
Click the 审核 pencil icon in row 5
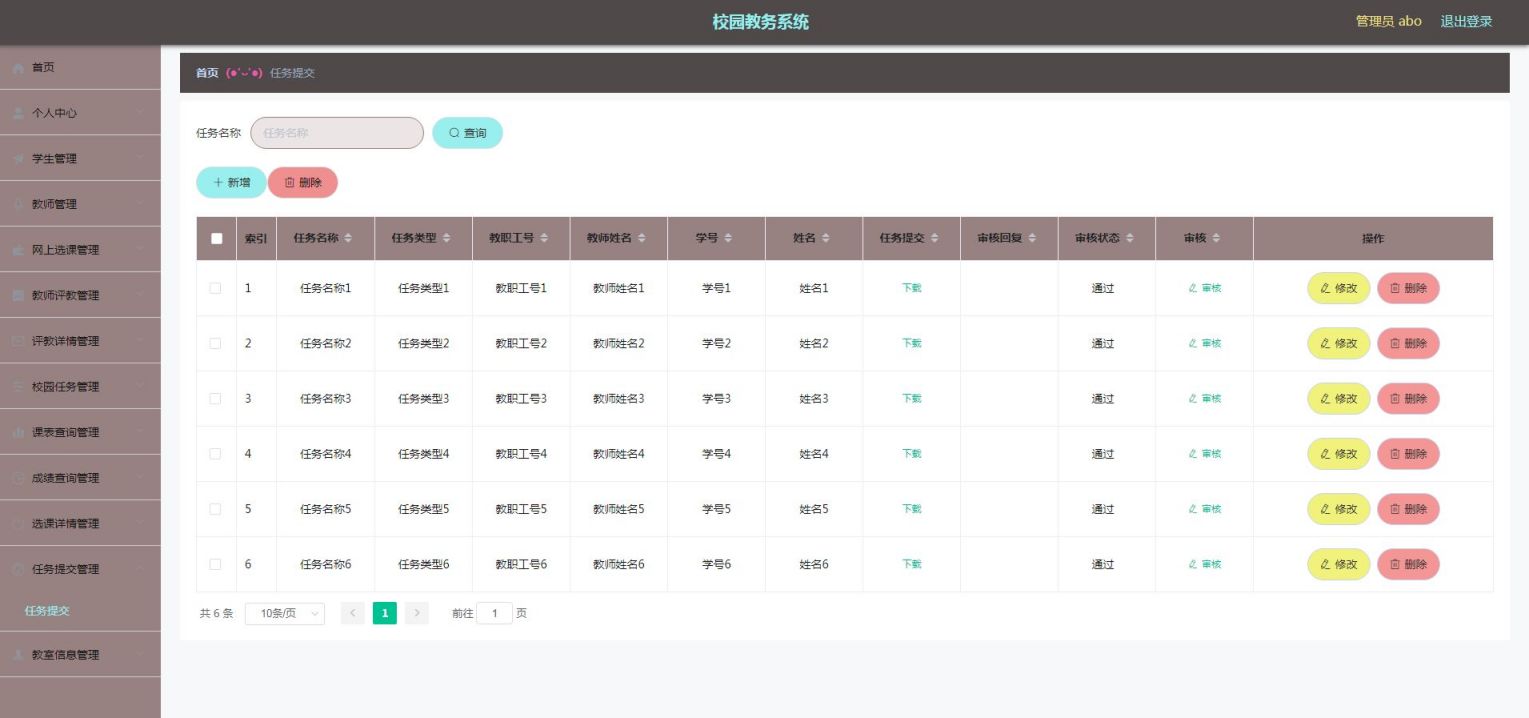pyautogui.click(x=1193, y=508)
